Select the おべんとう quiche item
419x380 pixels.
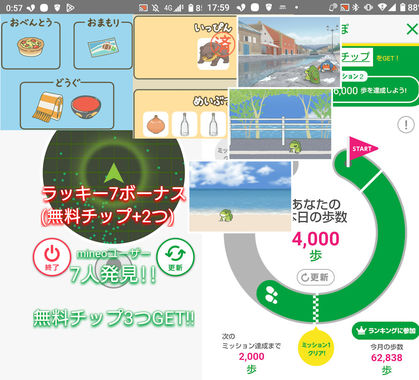(x=31, y=47)
